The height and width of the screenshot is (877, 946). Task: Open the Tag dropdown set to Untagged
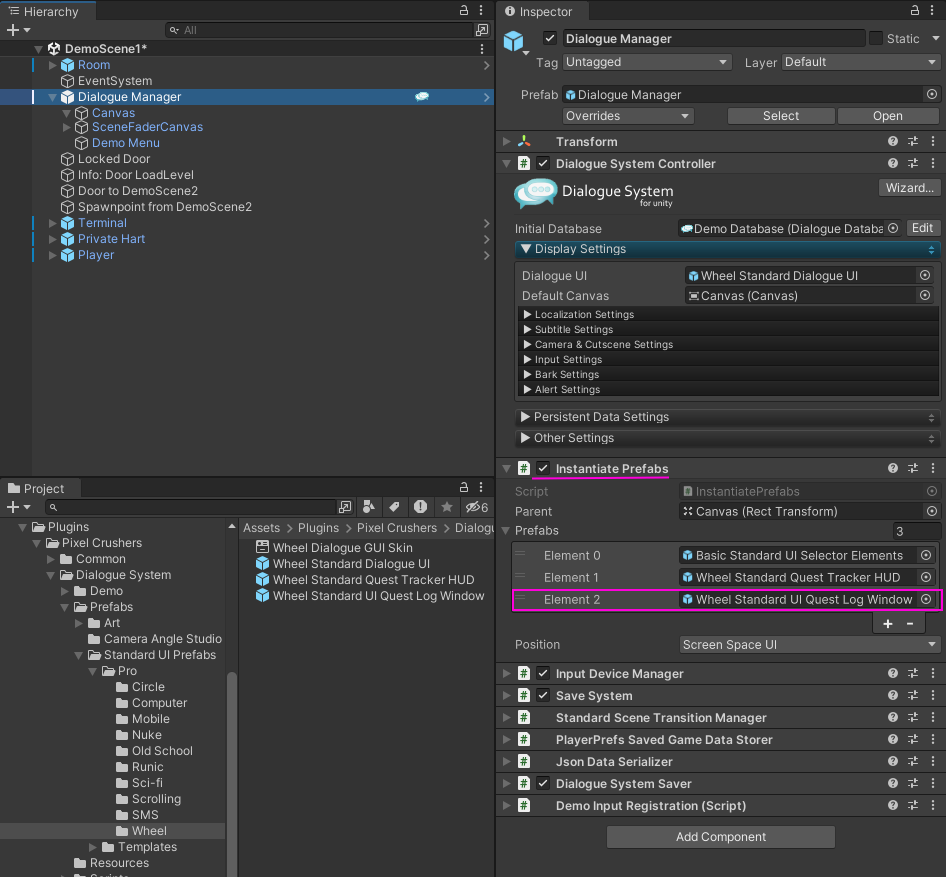pyautogui.click(x=647, y=62)
